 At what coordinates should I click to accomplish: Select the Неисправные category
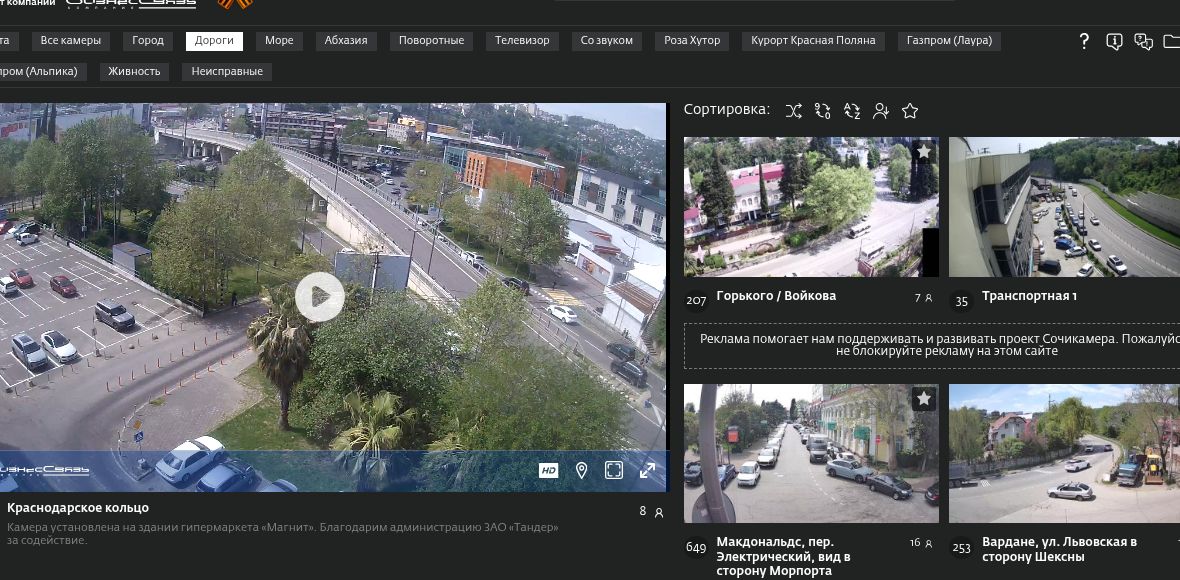pyautogui.click(x=227, y=71)
